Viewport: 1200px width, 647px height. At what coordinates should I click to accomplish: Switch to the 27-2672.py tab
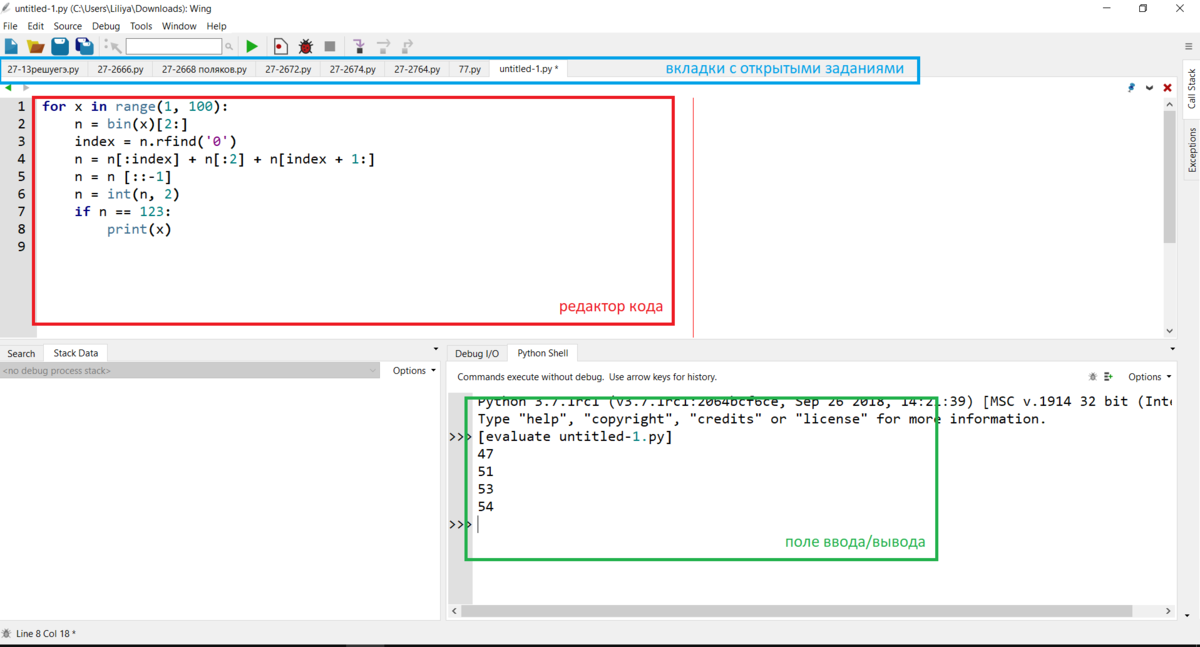click(288, 70)
